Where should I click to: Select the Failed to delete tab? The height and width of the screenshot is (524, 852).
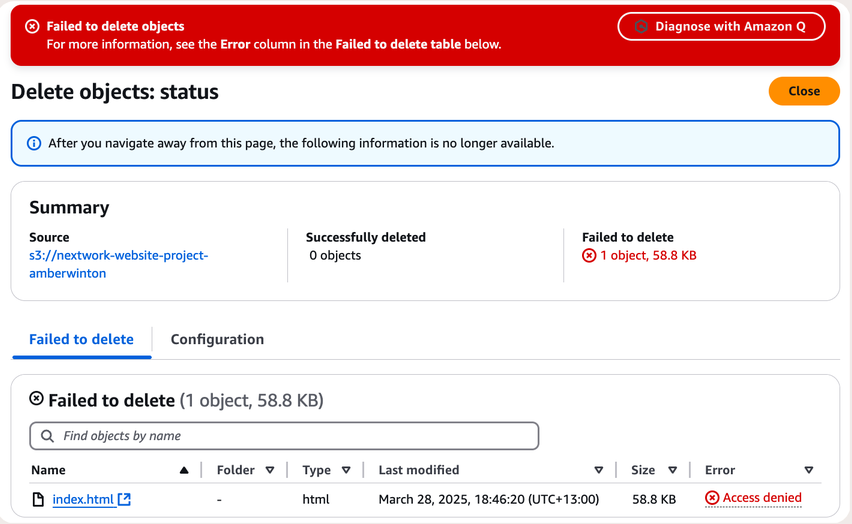[x=82, y=339]
